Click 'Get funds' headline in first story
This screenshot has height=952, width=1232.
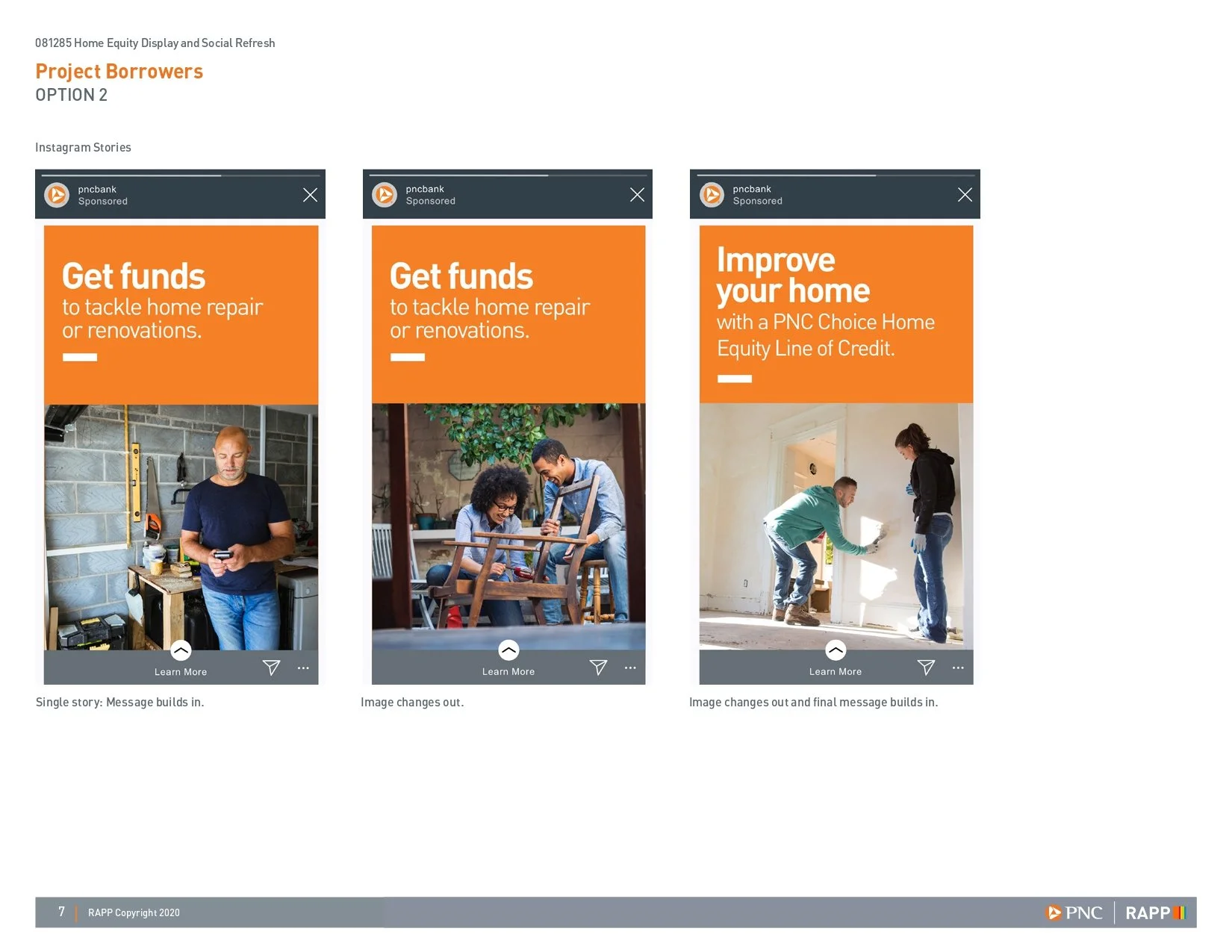(134, 276)
